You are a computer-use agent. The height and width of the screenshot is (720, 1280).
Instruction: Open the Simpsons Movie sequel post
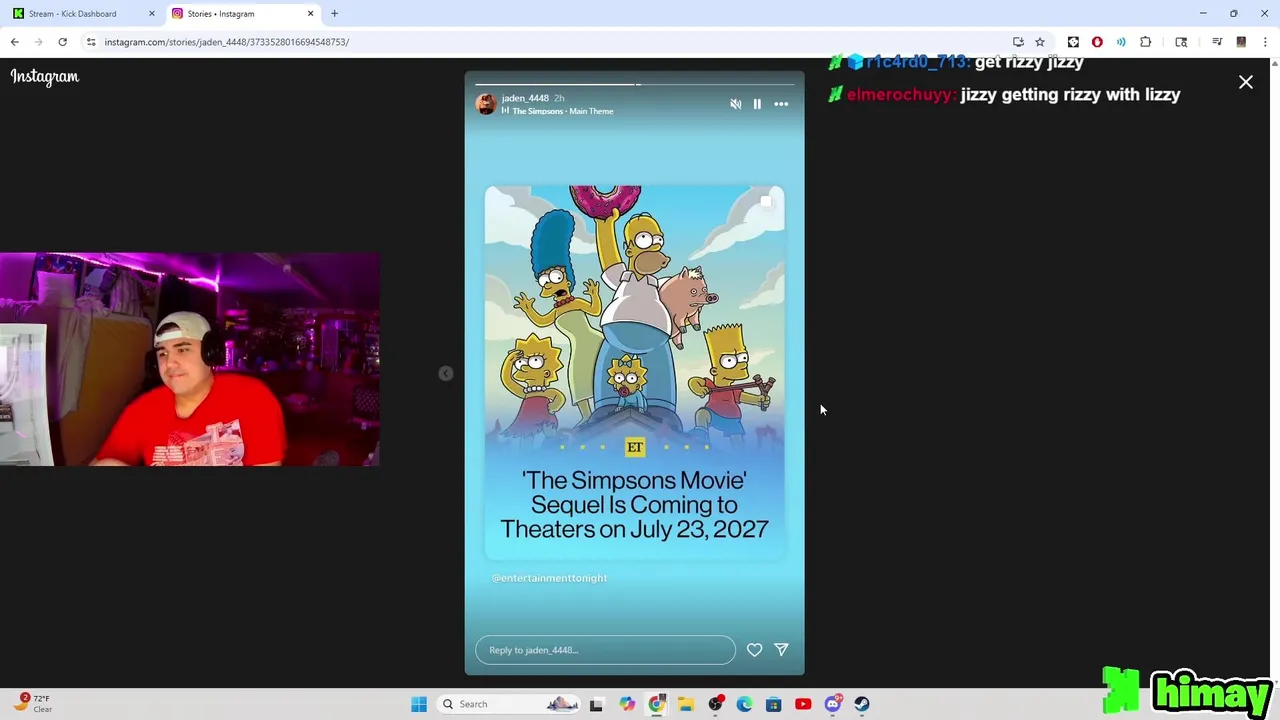click(635, 372)
